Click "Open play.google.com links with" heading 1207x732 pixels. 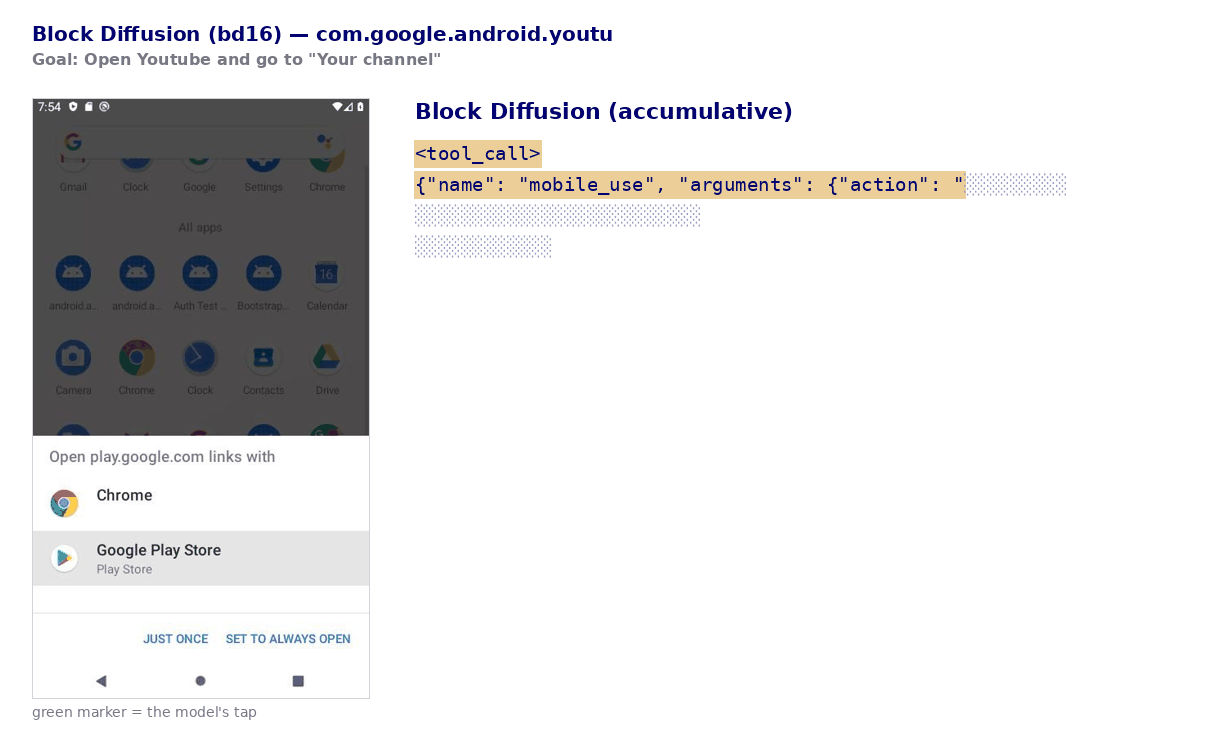(162, 457)
